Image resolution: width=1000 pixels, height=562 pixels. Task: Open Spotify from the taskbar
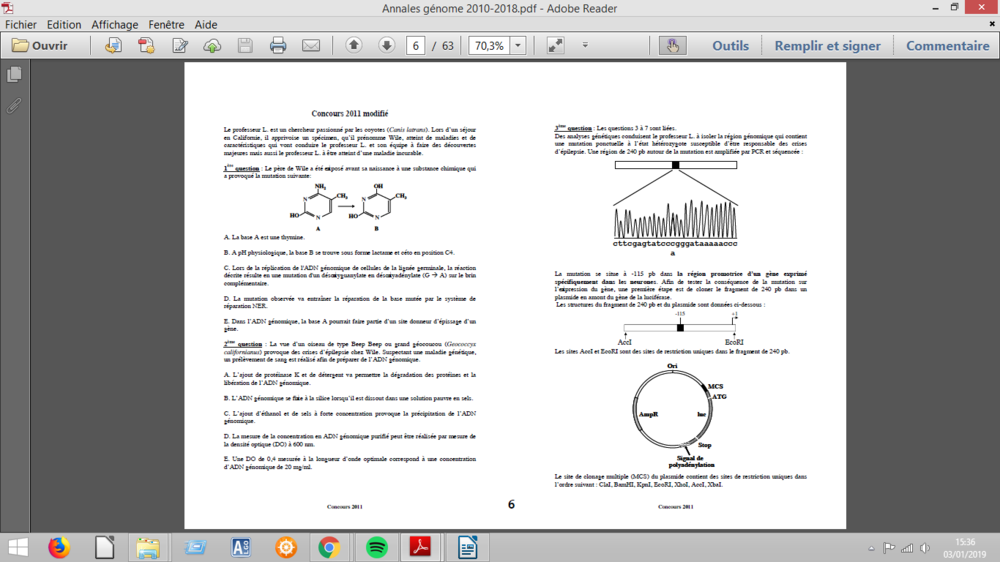pyautogui.click(x=377, y=547)
